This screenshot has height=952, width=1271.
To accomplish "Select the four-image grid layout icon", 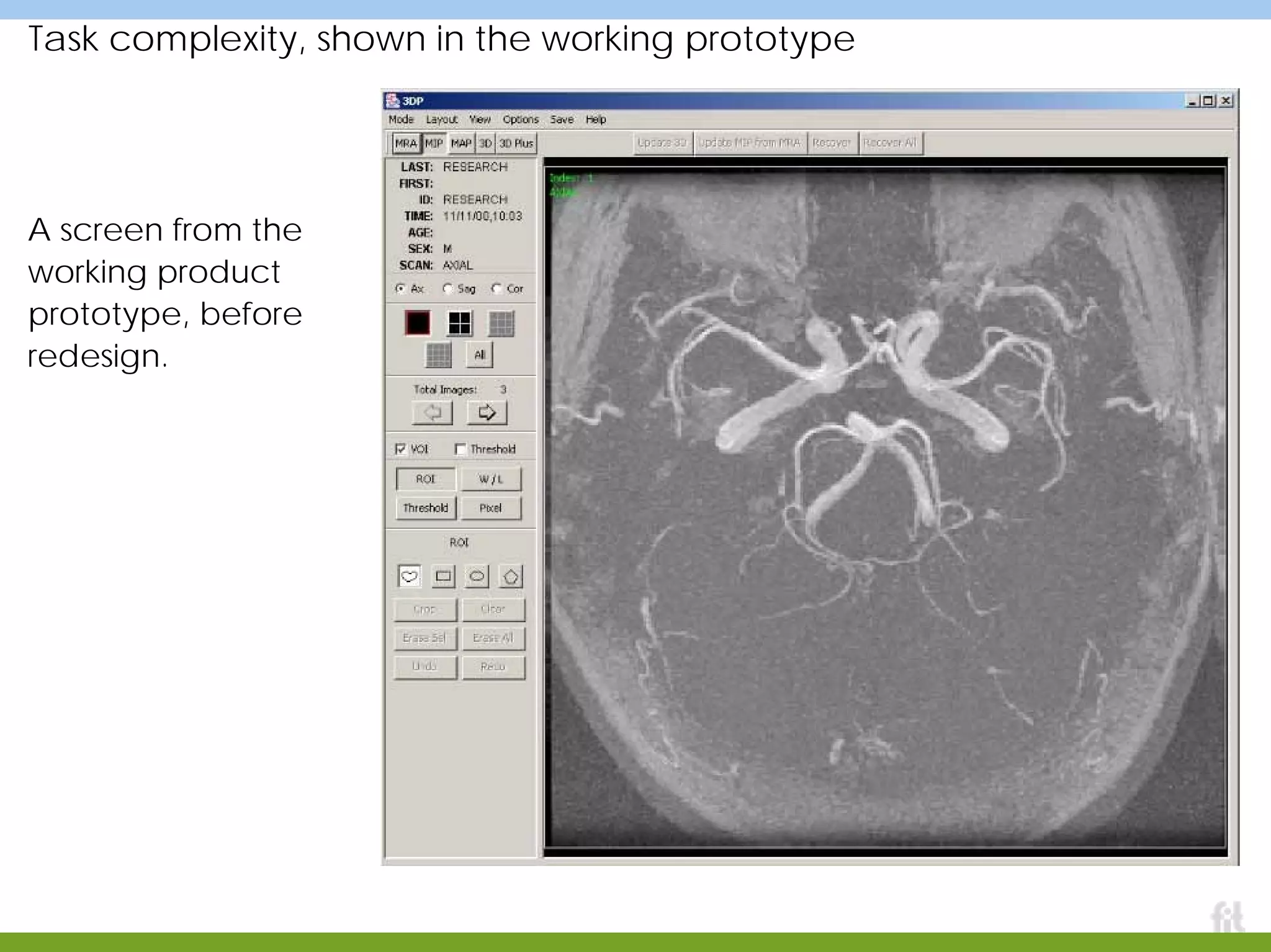I will [x=459, y=323].
